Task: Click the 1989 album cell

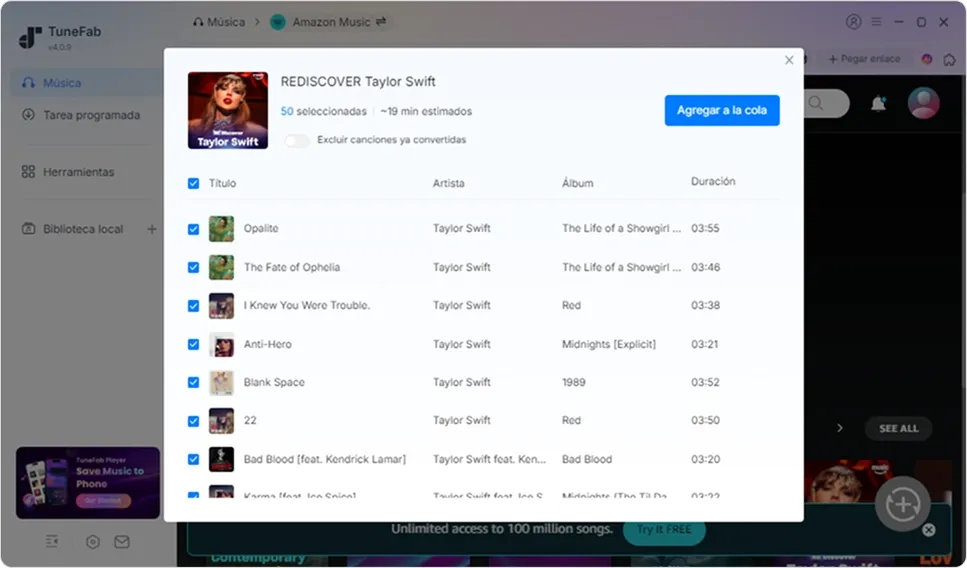Action: (574, 382)
